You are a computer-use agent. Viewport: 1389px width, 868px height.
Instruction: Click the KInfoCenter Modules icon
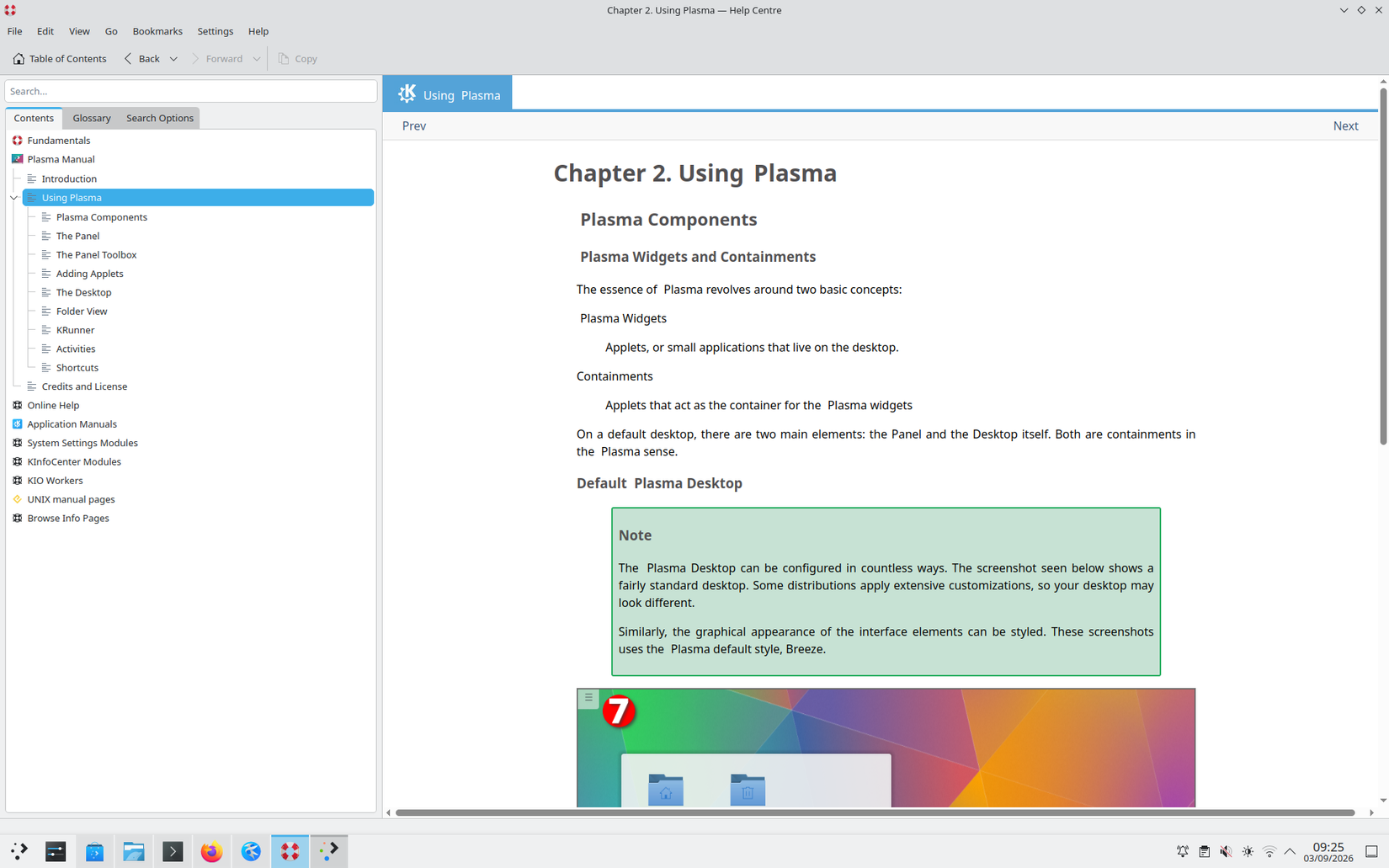[17, 461]
